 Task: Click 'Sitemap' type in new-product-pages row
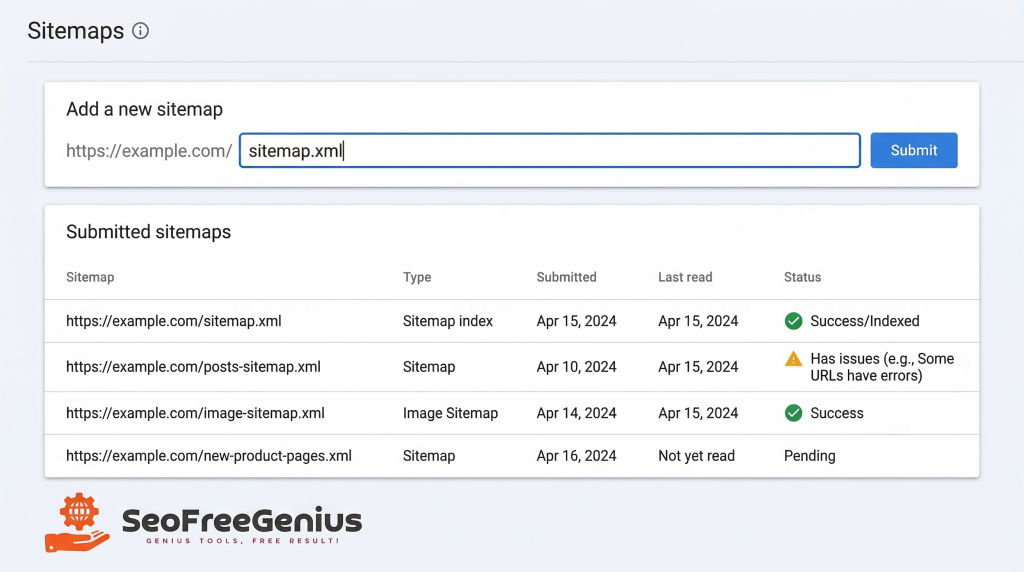429,456
